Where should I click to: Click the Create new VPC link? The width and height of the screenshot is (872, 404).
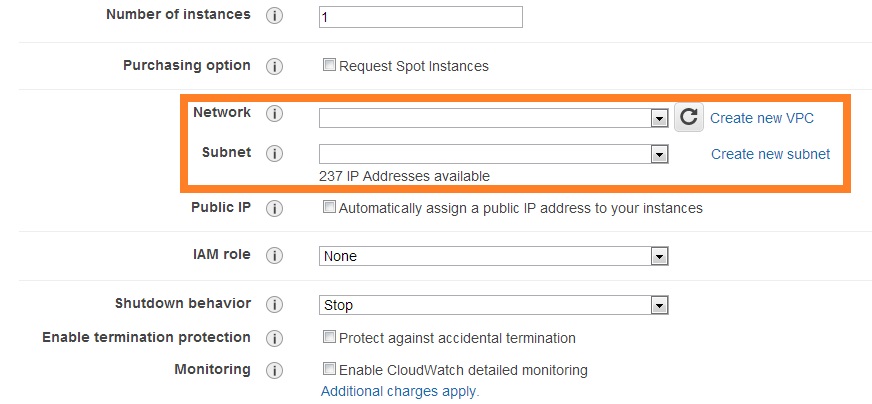tap(762, 118)
